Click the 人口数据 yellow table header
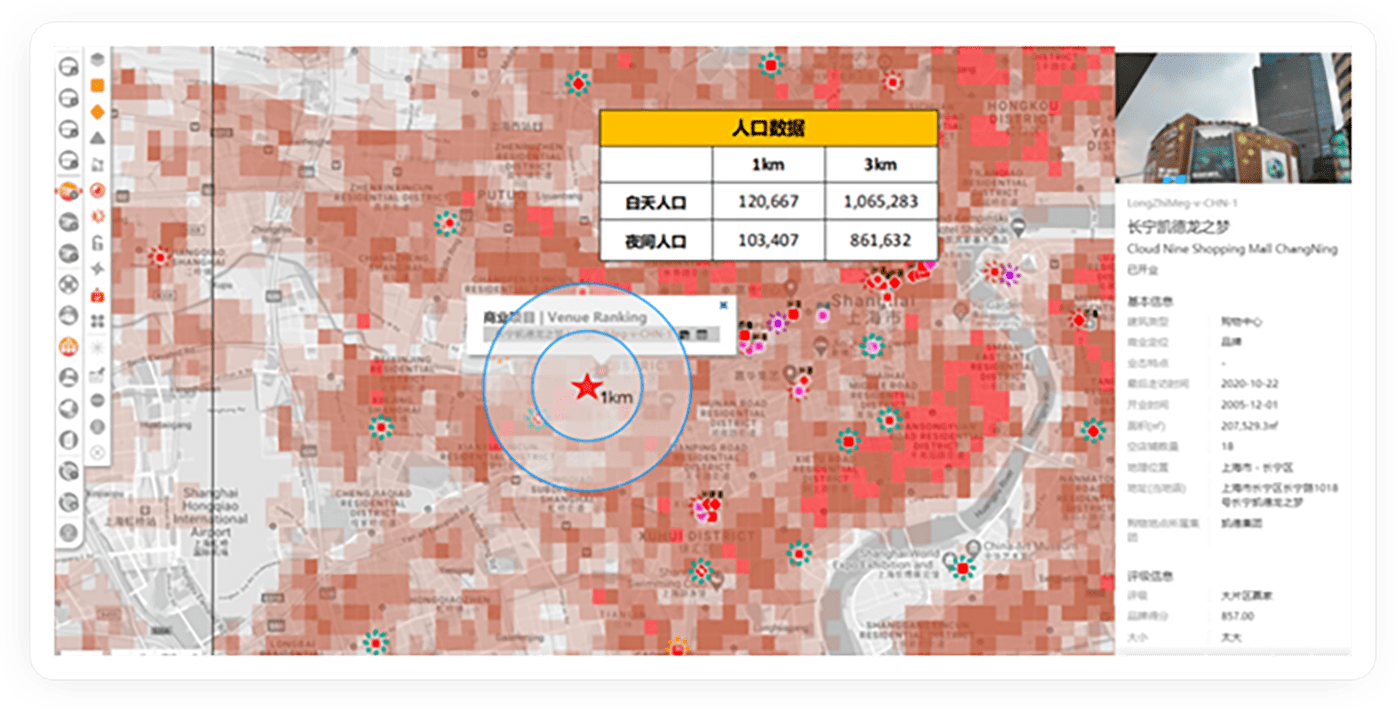Image resolution: width=1398 pixels, height=710 pixels. coord(768,128)
